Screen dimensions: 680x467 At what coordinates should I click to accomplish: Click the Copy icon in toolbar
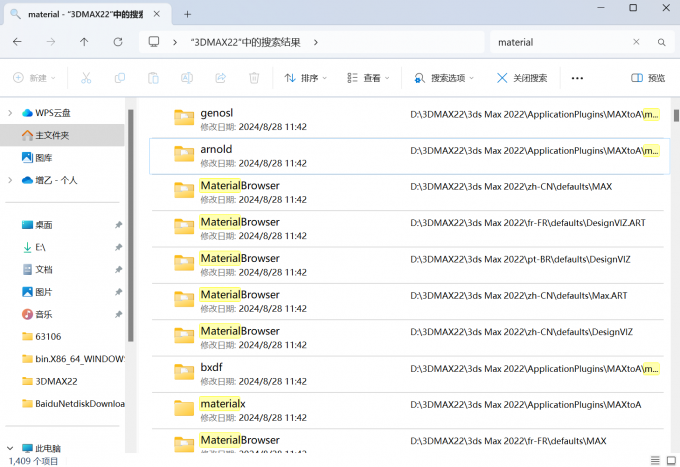pyautogui.click(x=120, y=78)
